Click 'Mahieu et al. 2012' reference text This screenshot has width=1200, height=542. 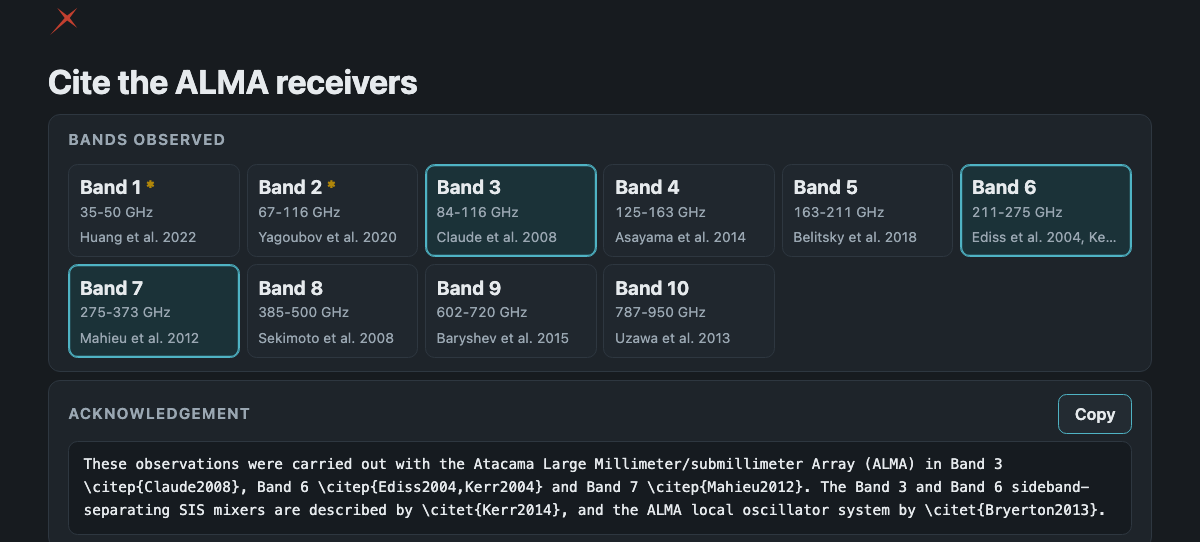[x=140, y=338]
